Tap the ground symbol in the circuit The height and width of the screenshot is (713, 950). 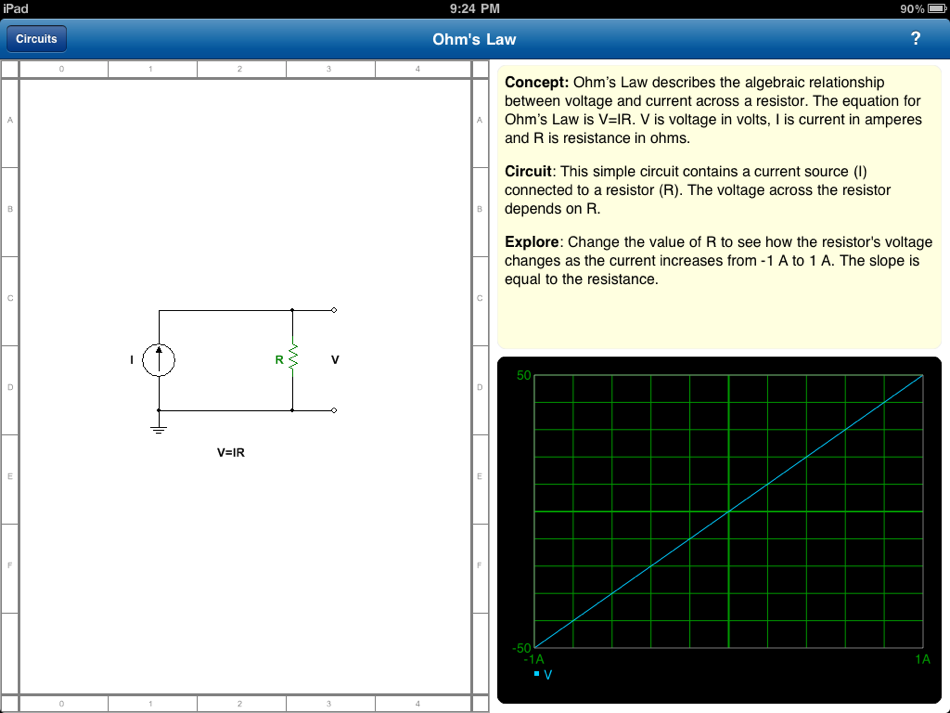(x=159, y=429)
